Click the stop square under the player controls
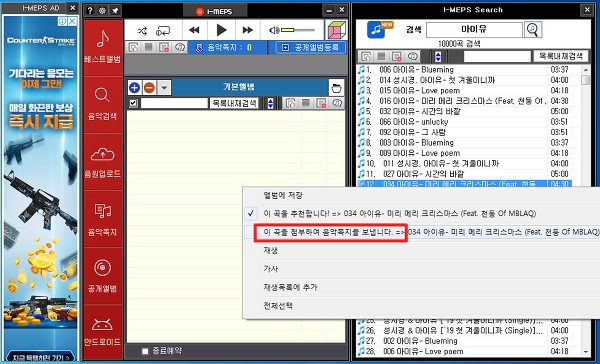The image size is (600, 364). [148, 47]
